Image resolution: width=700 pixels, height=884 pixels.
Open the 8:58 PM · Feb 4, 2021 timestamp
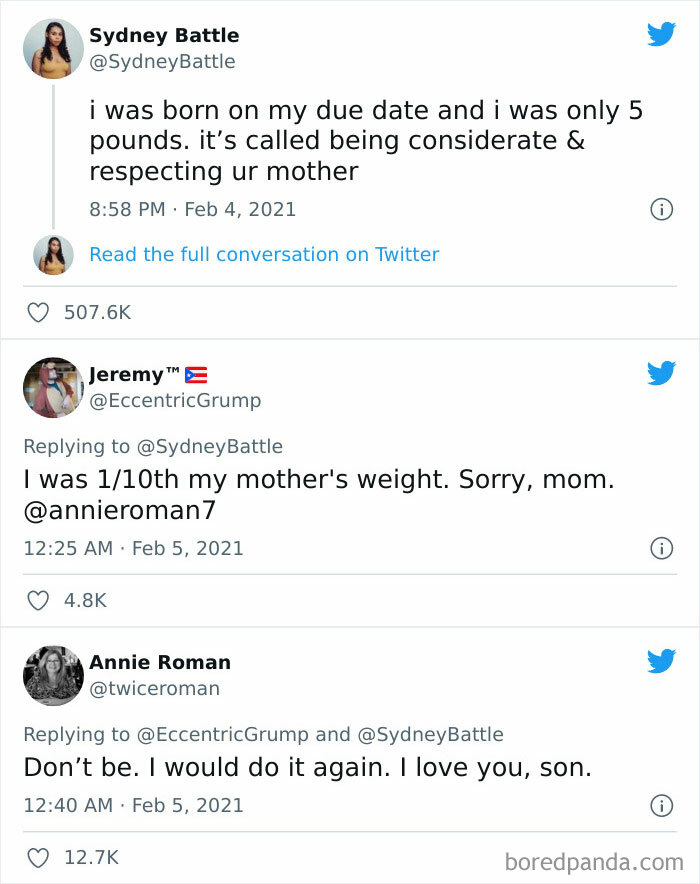point(192,210)
